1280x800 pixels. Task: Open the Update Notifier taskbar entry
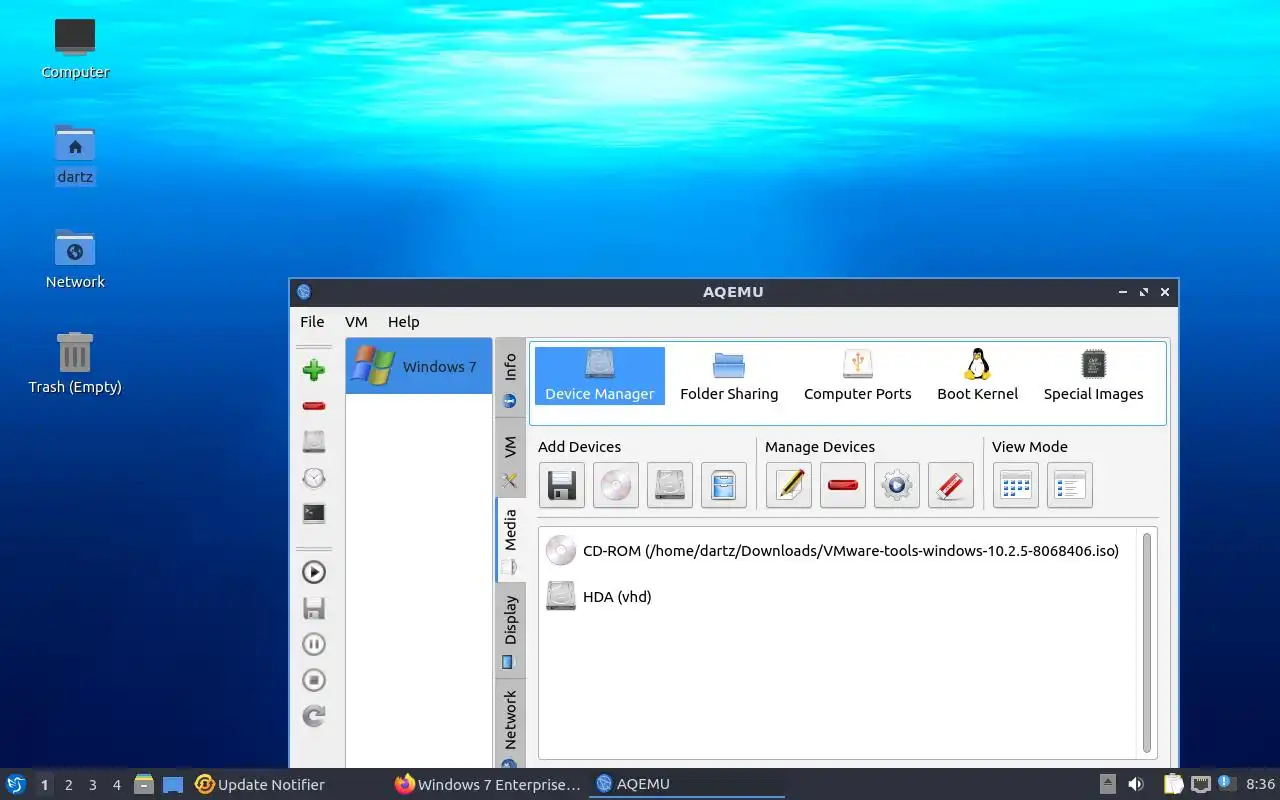(260, 785)
